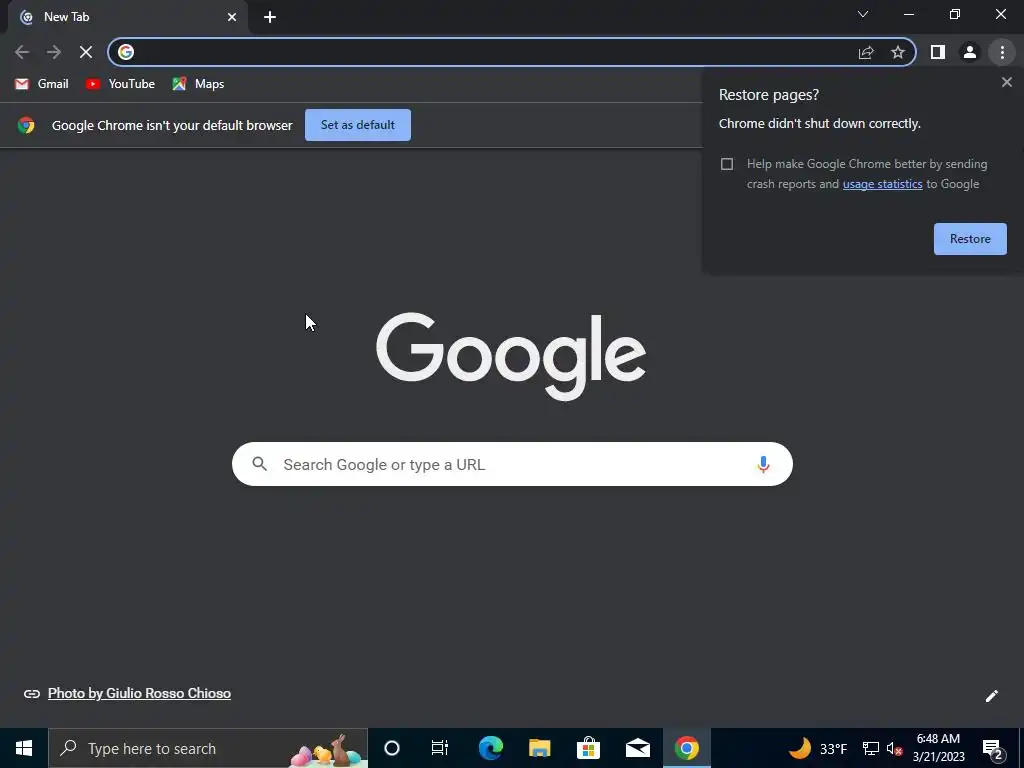
Task: Open the side panel icon
Action: (938, 52)
